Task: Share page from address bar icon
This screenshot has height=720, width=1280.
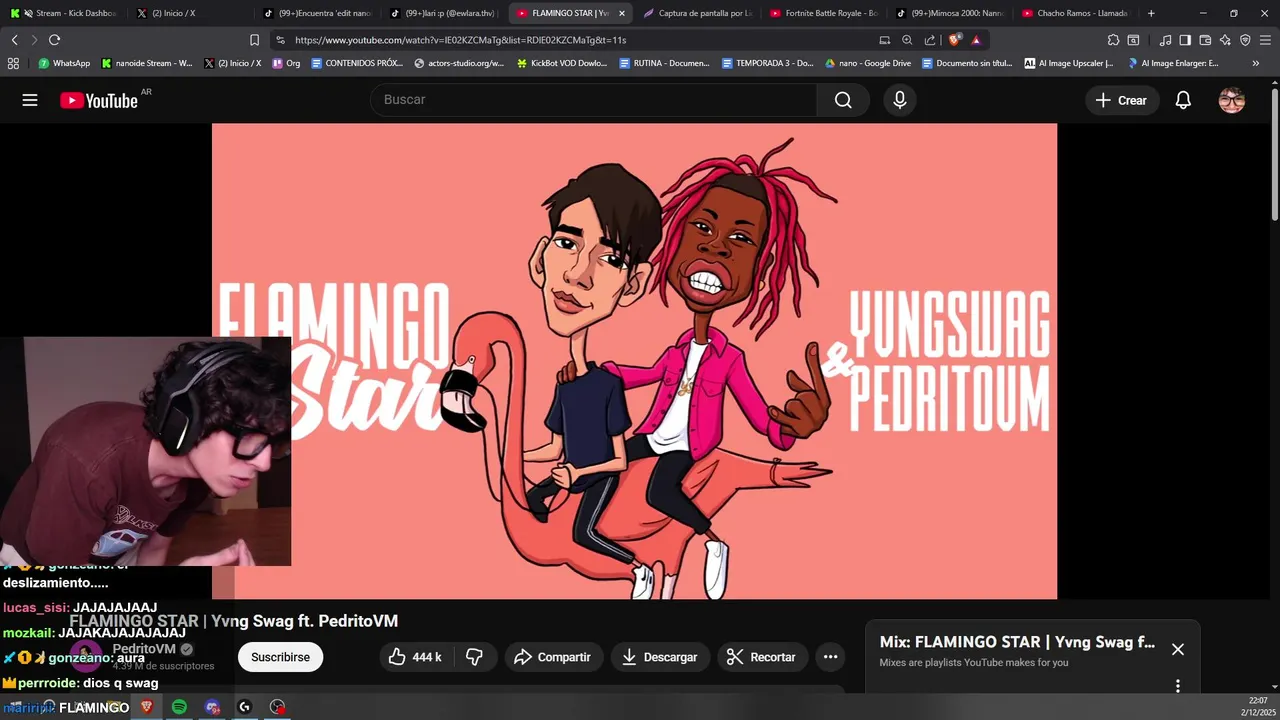Action: (x=930, y=40)
